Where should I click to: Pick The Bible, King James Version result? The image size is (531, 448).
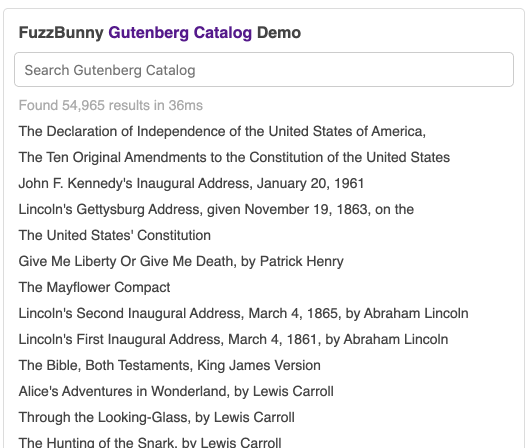pyautogui.click(x=169, y=365)
